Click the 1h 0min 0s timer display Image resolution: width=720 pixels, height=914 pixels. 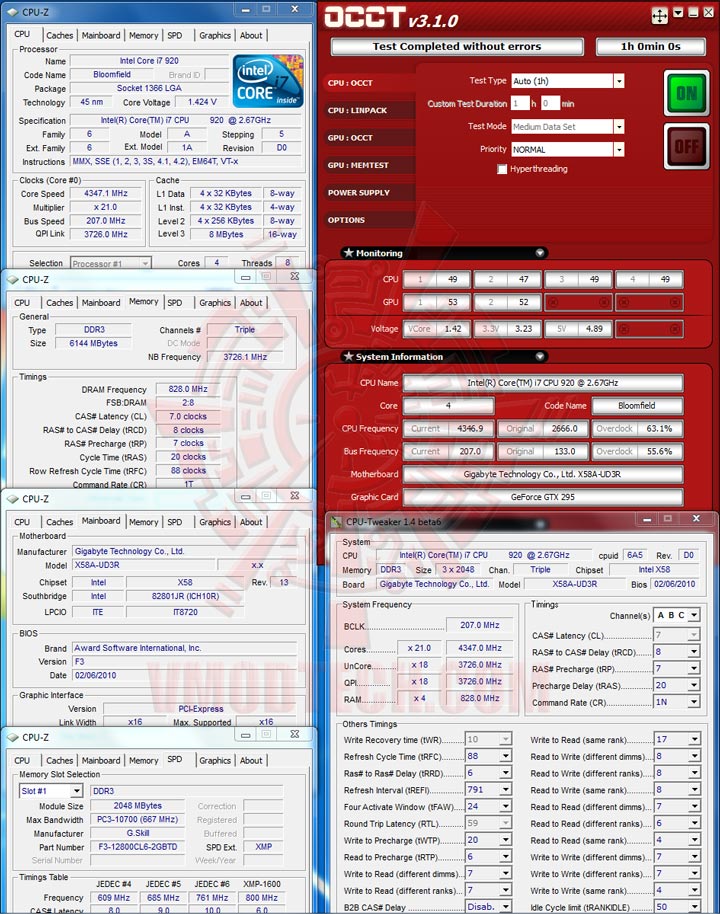click(651, 47)
